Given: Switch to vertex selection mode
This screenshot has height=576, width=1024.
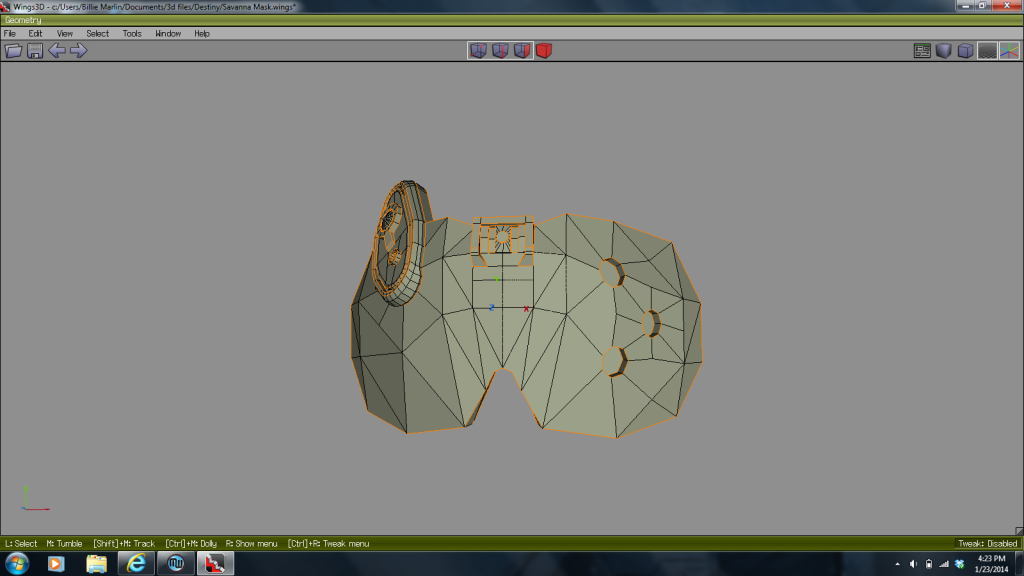Looking at the screenshot, I should pyautogui.click(x=478, y=50).
